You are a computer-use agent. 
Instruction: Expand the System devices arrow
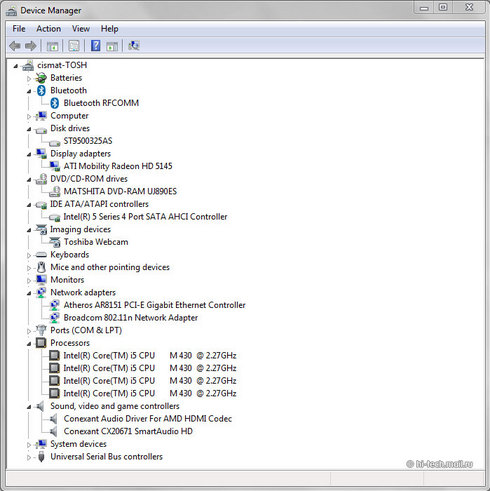coord(29,445)
